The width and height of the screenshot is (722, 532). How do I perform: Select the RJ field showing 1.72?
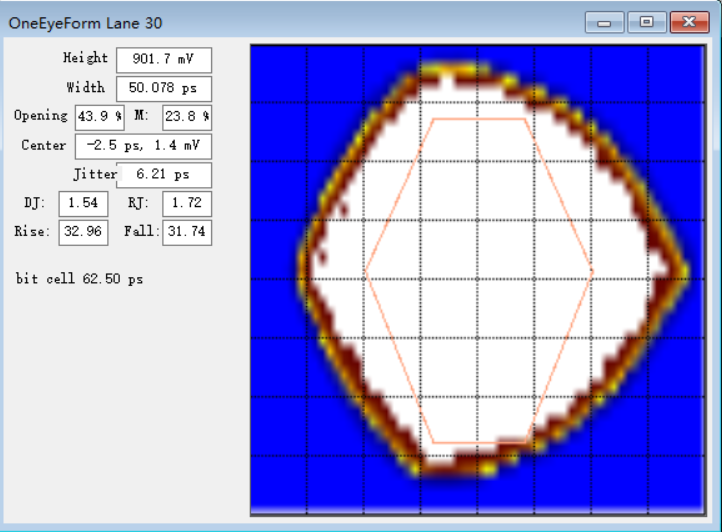coord(186,204)
